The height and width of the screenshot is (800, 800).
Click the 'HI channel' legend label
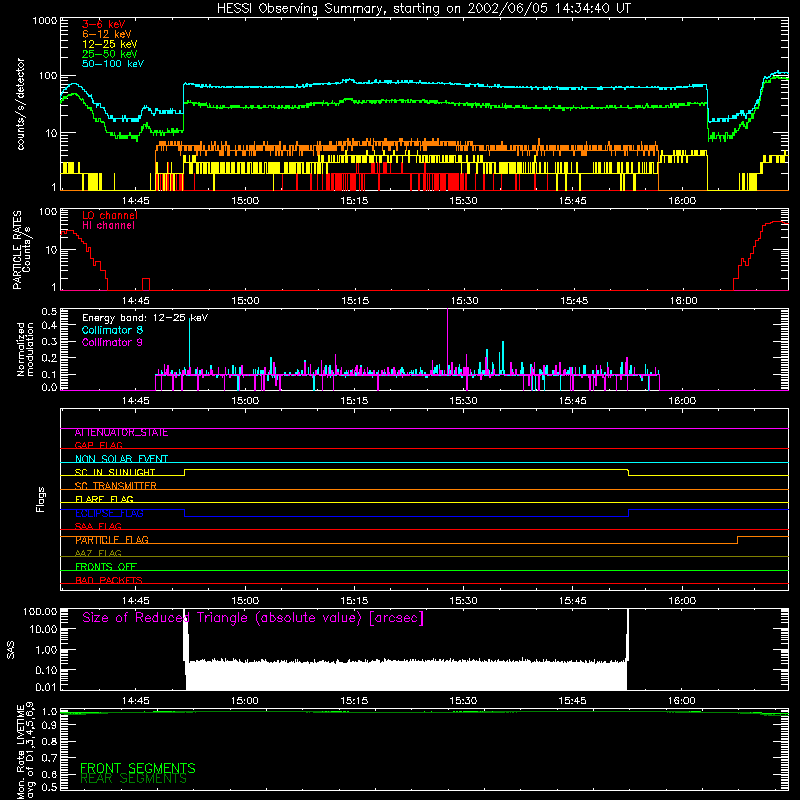click(108, 226)
